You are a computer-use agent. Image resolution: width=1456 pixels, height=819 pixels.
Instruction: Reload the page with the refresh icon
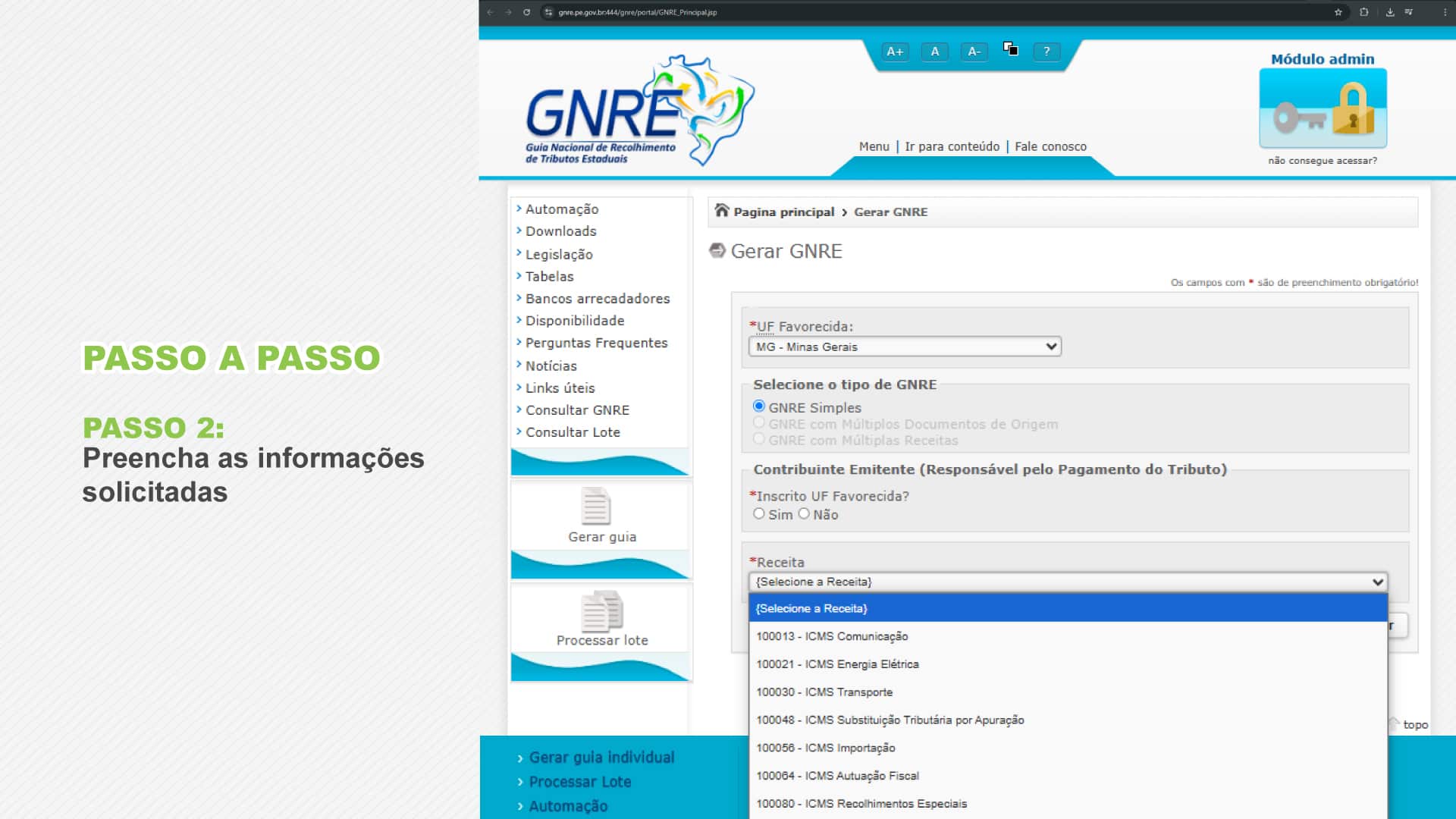(x=526, y=12)
